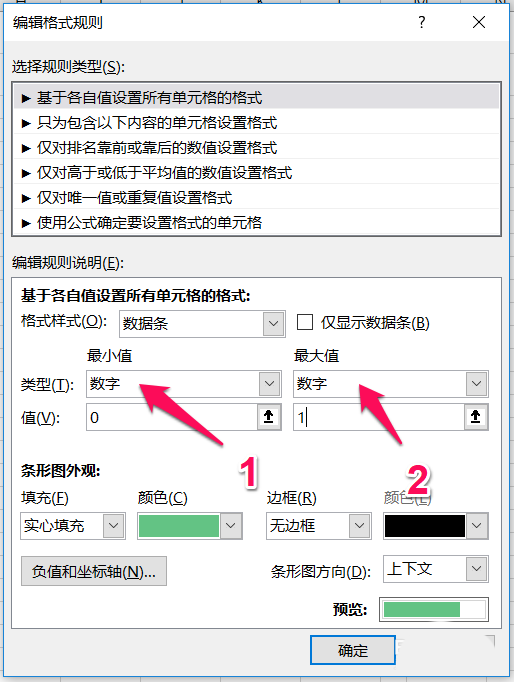Click the minimum value input field
This screenshot has width=514, height=682.
pos(172,417)
